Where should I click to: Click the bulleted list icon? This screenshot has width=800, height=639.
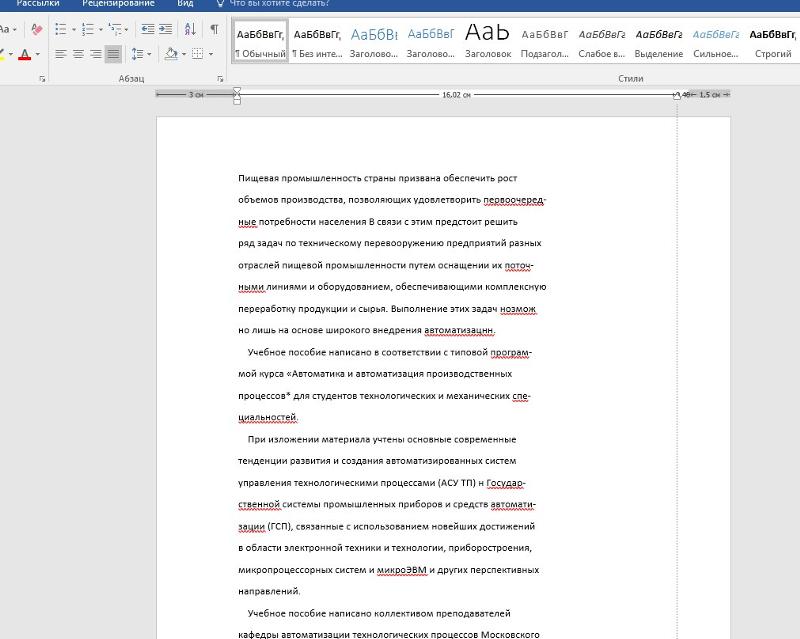coord(59,29)
